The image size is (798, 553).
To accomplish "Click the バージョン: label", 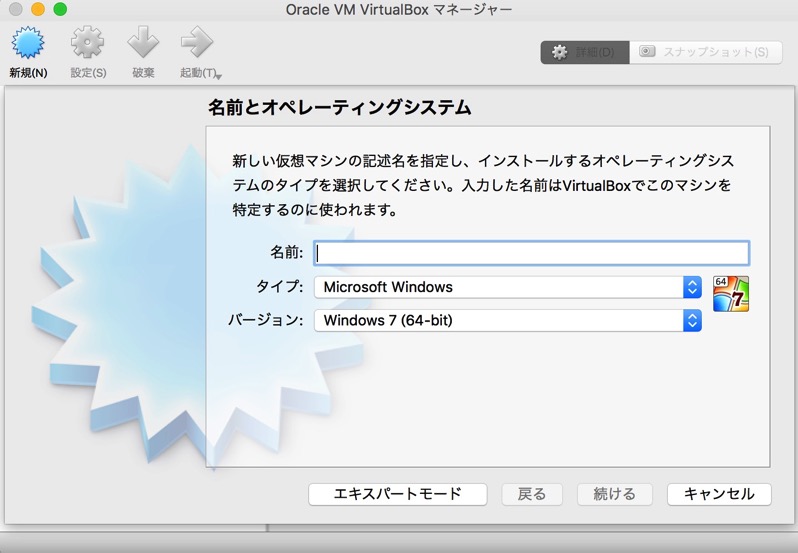I will pyautogui.click(x=265, y=320).
